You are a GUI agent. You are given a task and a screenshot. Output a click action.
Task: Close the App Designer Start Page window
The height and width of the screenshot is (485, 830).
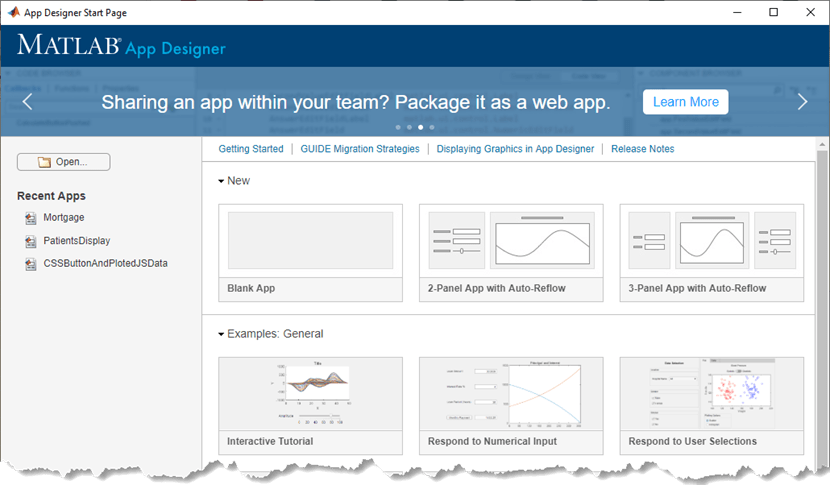click(810, 12)
